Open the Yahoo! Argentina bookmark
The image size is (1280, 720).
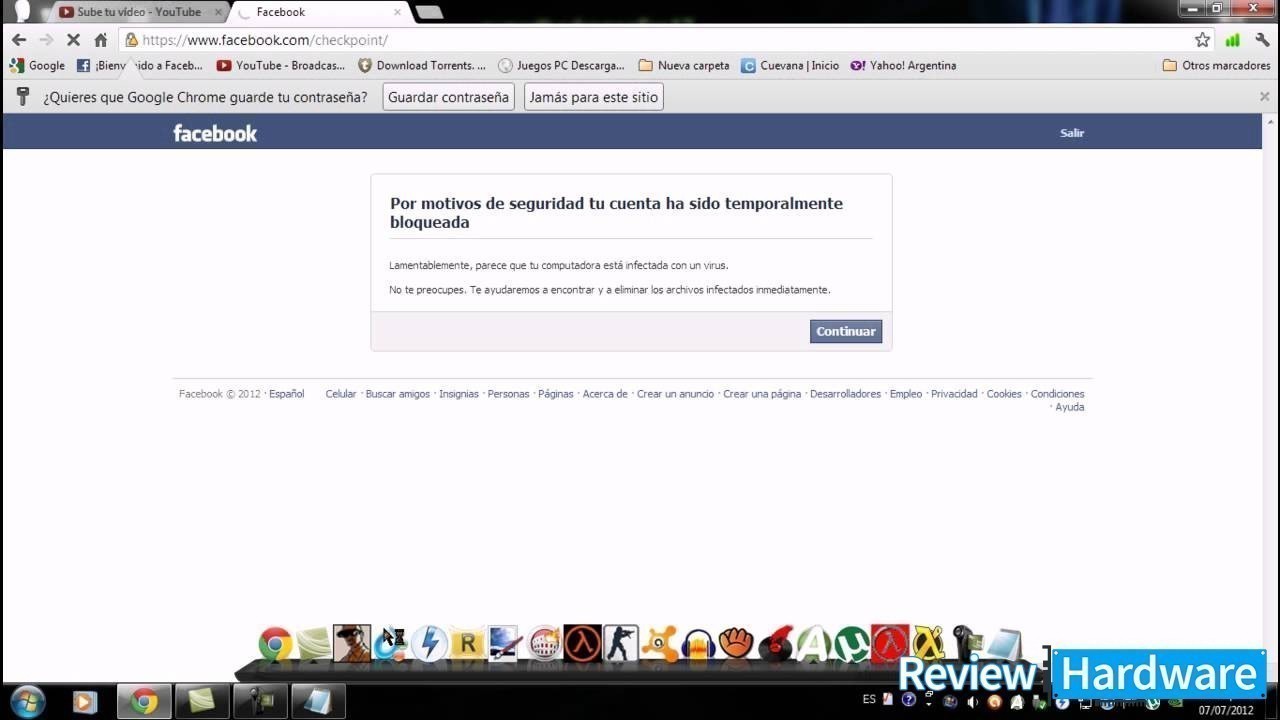(903, 65)
